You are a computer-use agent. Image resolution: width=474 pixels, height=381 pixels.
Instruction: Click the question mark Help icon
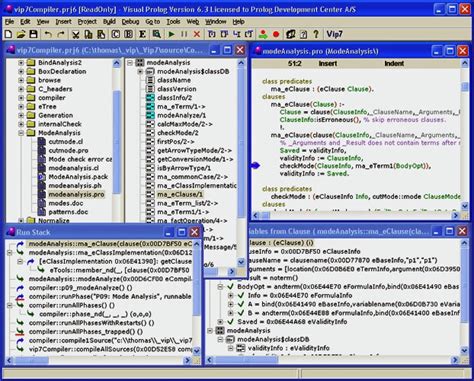pyautogui.click(x=316, y=34)
